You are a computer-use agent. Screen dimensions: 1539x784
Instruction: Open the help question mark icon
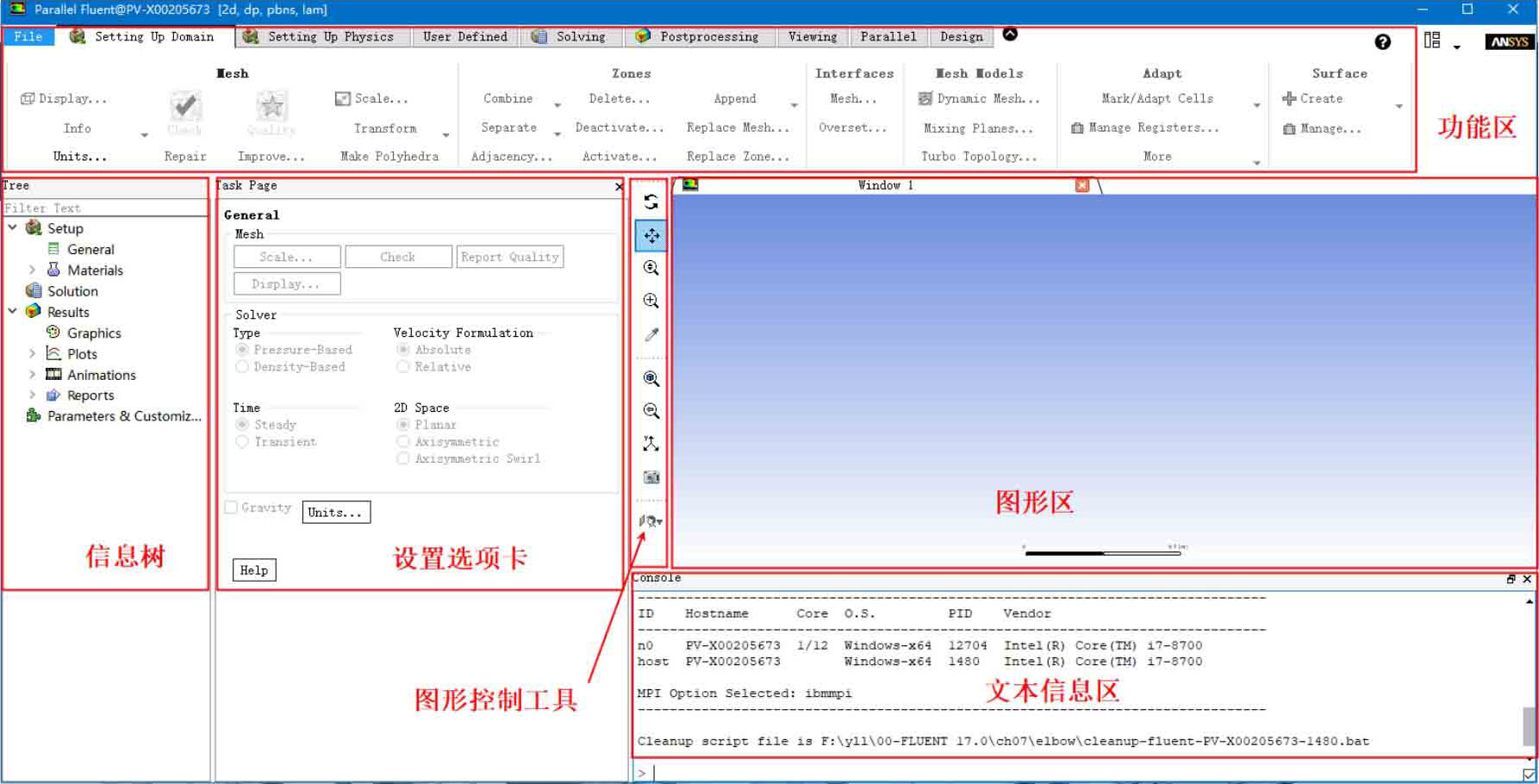(x=1382, y=41)
